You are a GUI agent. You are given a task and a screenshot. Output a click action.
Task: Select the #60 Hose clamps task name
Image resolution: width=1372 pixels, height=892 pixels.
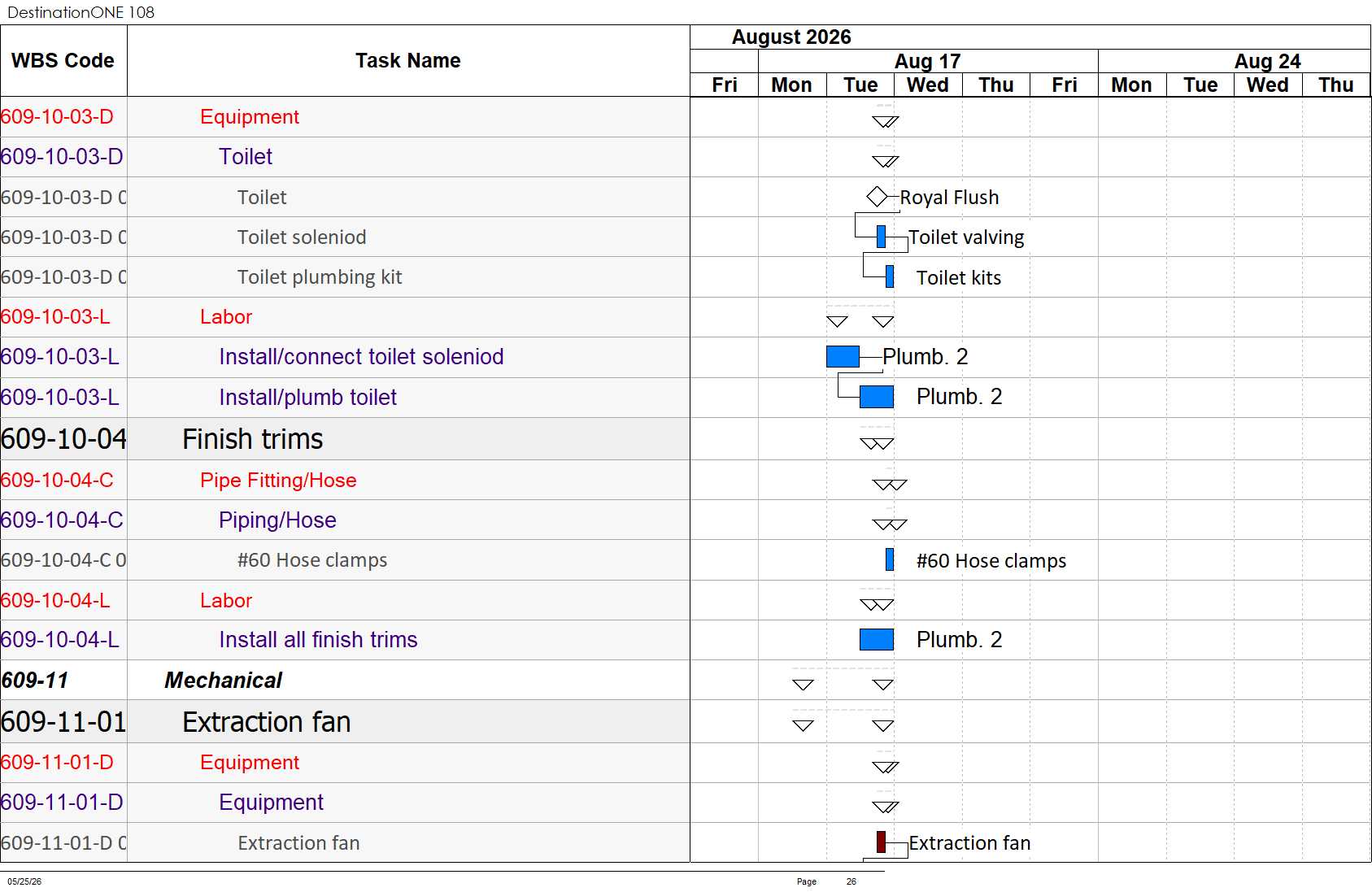coord(312,560)
